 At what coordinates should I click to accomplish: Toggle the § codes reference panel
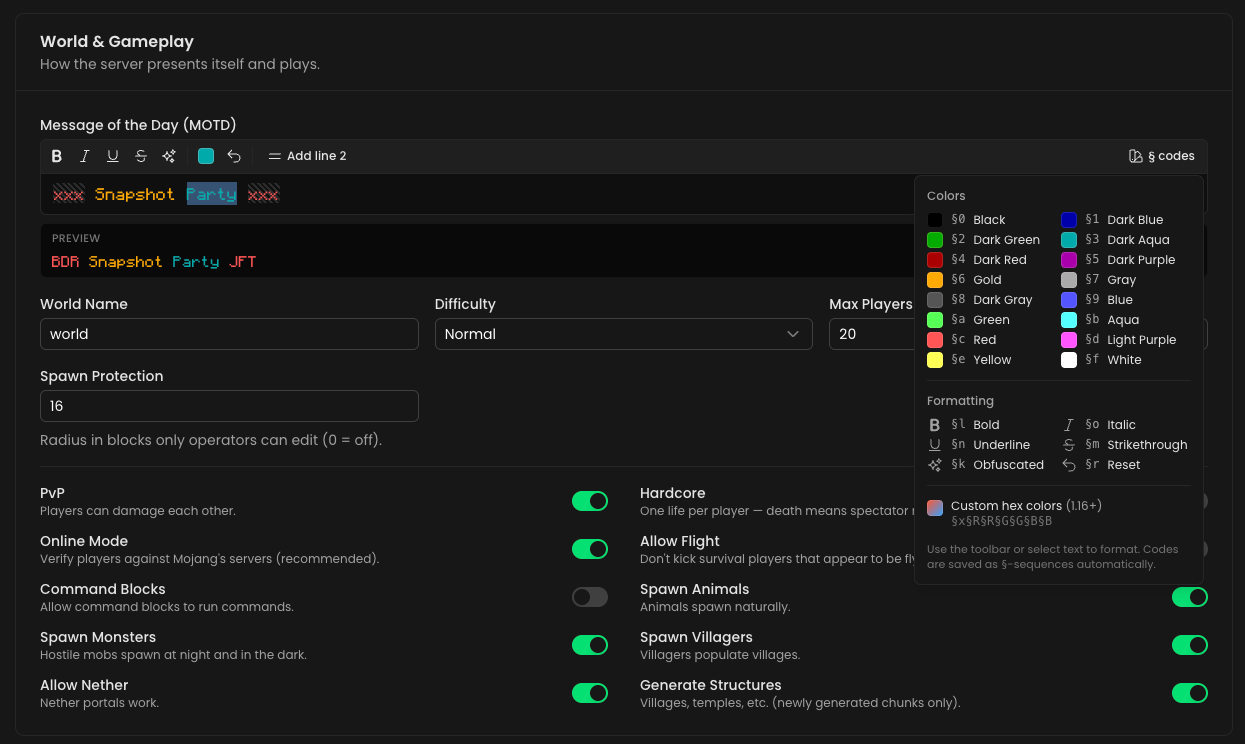point(1161,156)
